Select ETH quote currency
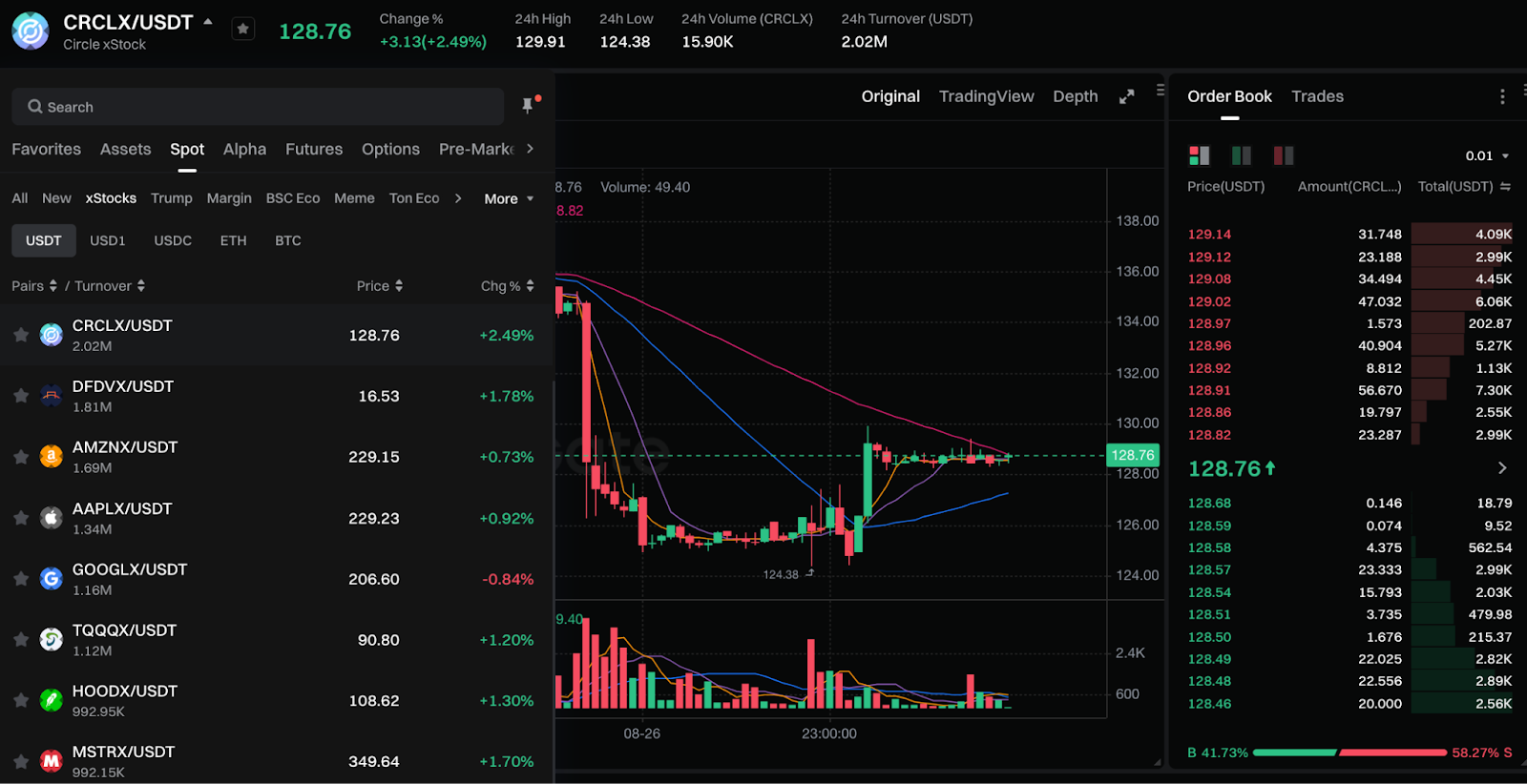This screenshot has width=1527, height=784. click(x=233, y=240)
